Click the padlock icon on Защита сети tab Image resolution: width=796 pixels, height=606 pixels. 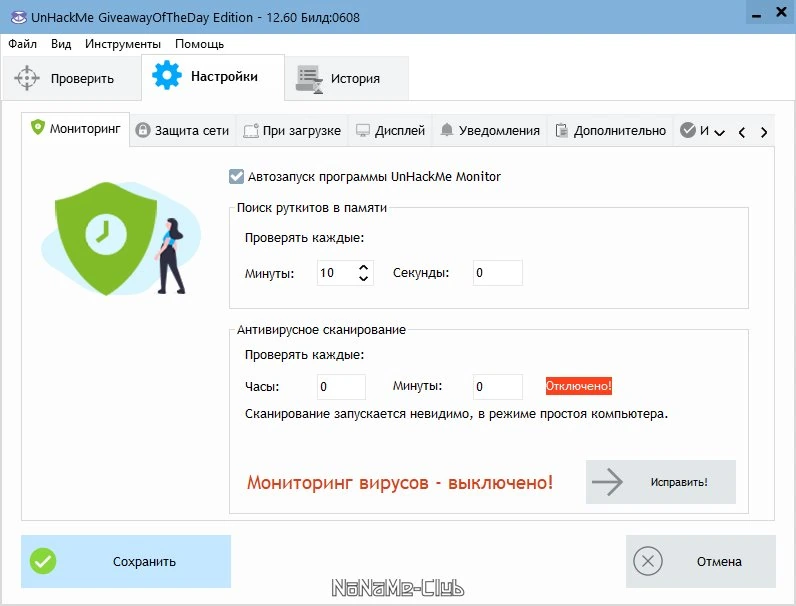point(143,130)
